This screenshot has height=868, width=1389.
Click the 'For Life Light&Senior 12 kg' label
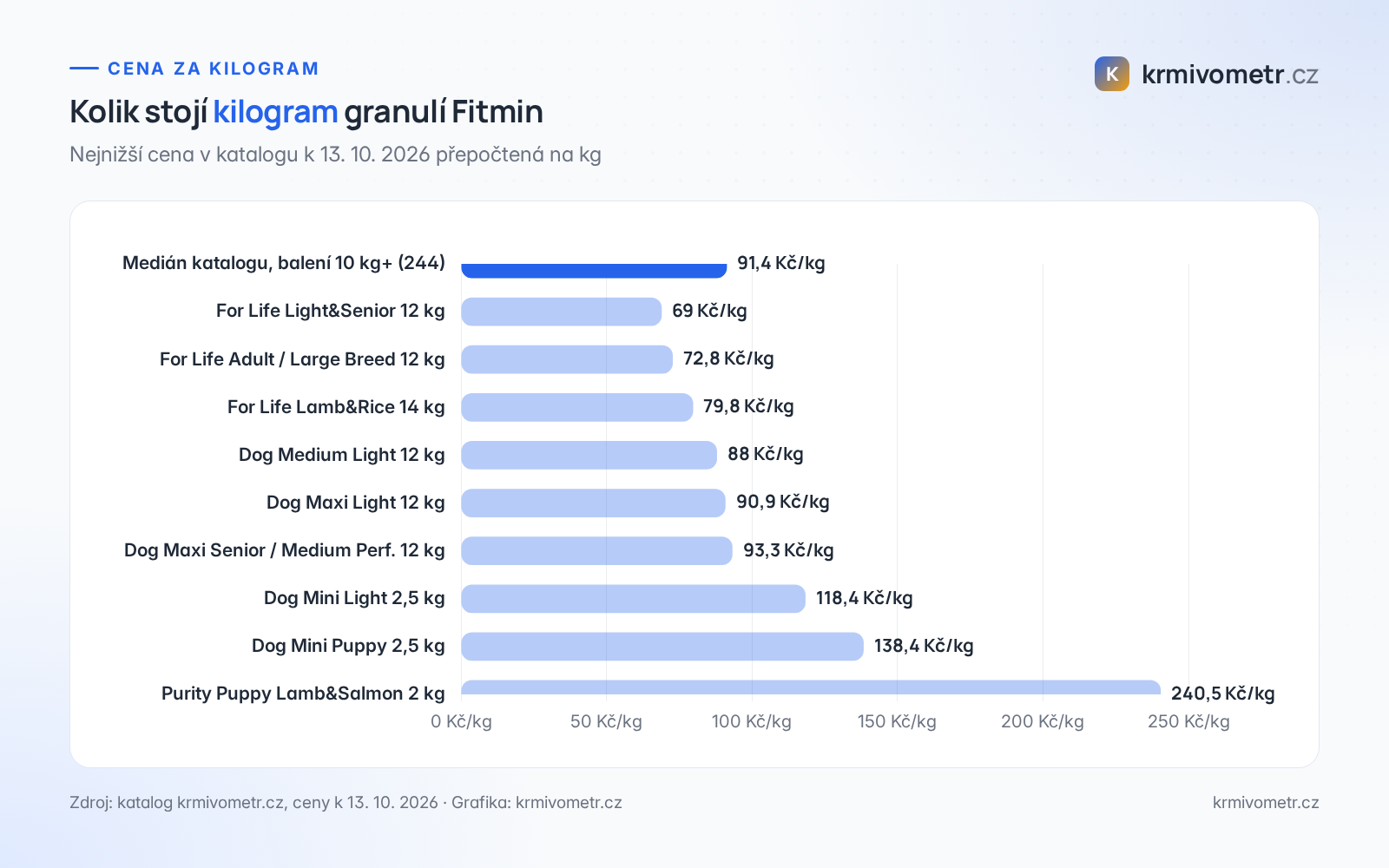click(331, 311)
